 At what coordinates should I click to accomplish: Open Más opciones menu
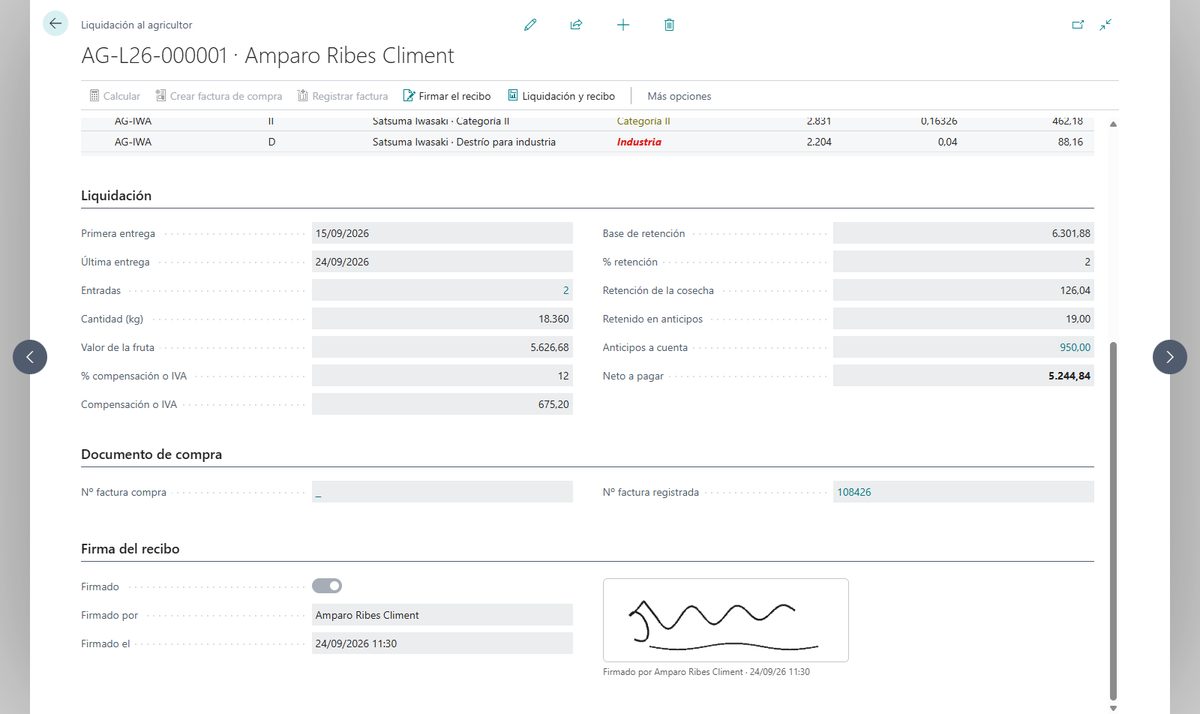pyautogui.click(x=679, y=96)
